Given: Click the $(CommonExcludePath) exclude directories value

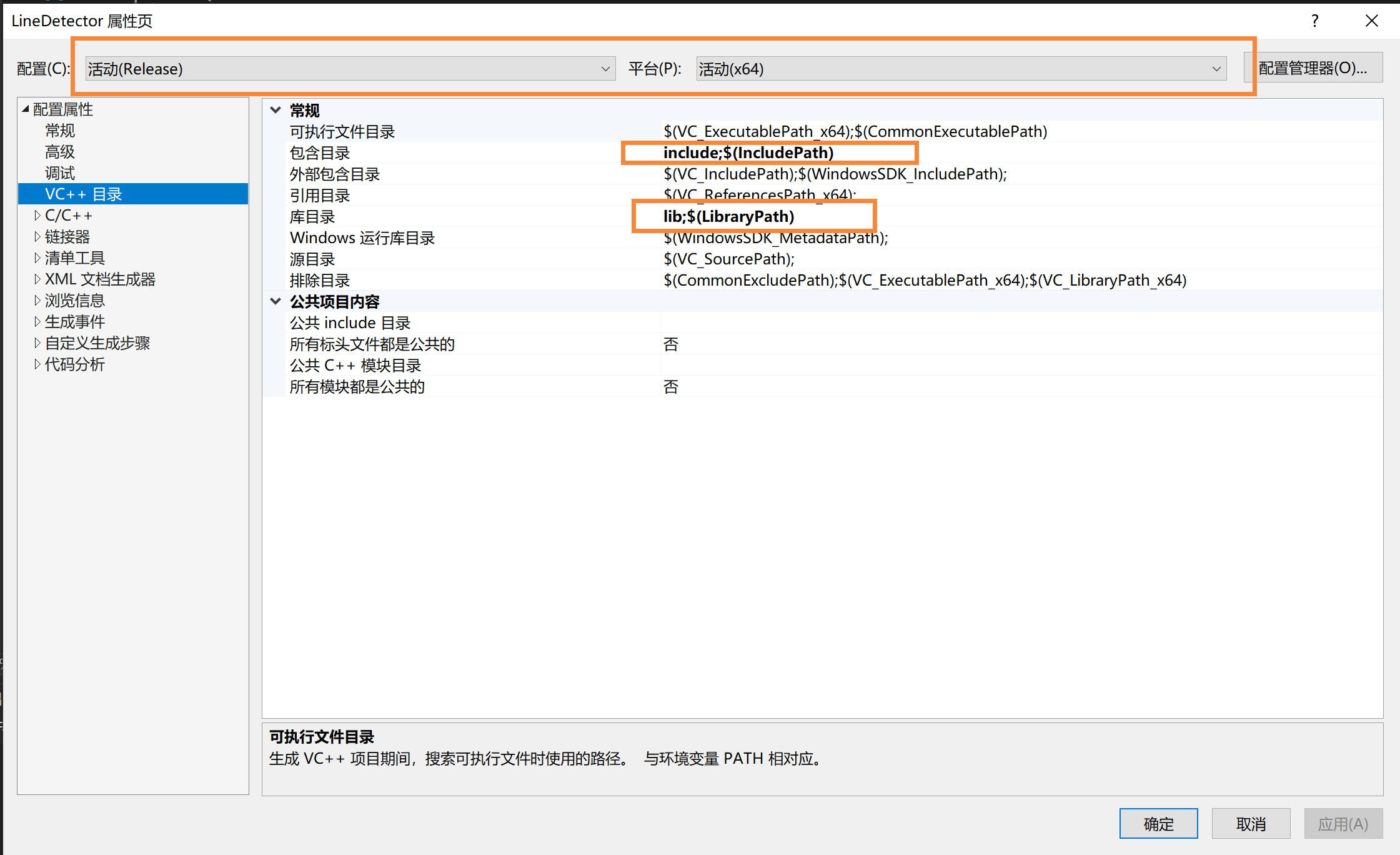Looking at the screenshot, I should click(925, 280).
